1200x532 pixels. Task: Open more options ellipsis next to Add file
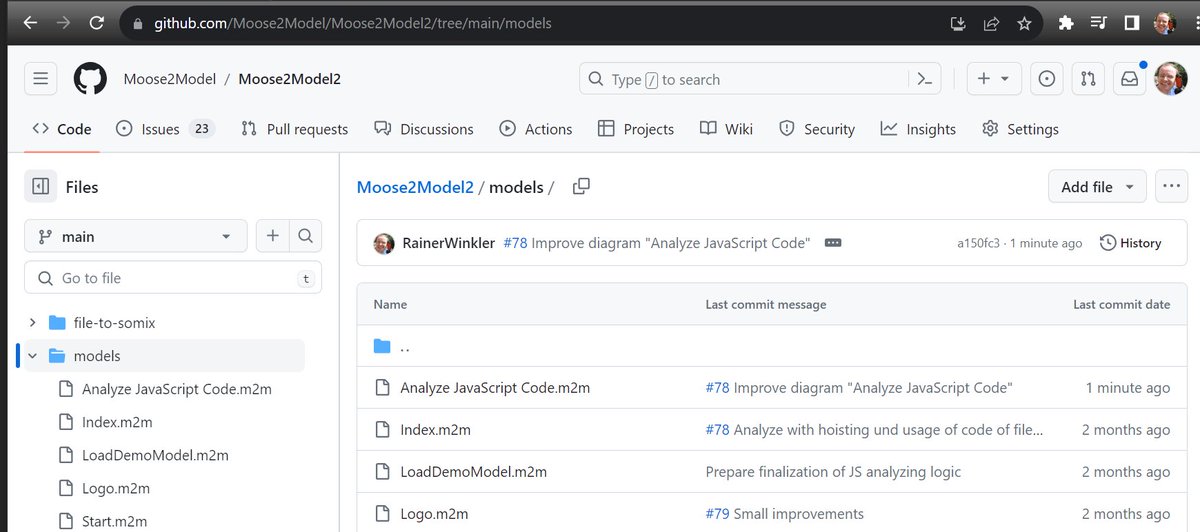1171,187
